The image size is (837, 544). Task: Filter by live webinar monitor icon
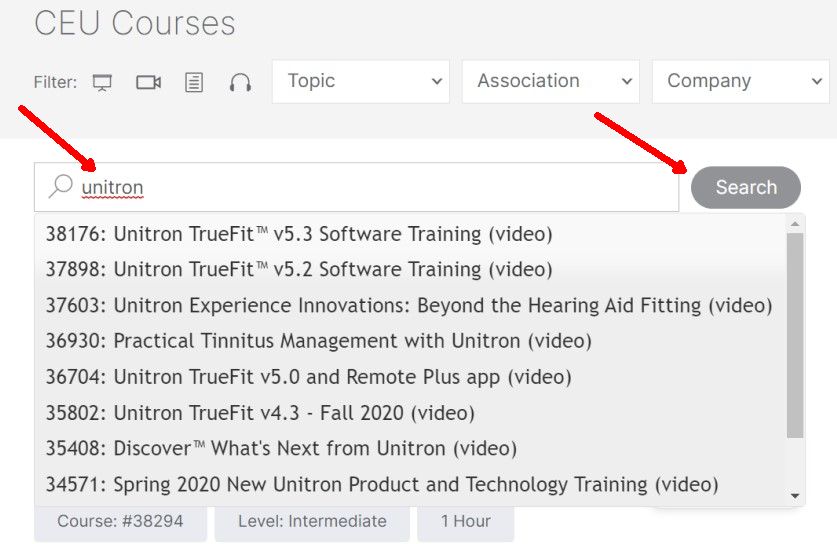pos(102,83)
